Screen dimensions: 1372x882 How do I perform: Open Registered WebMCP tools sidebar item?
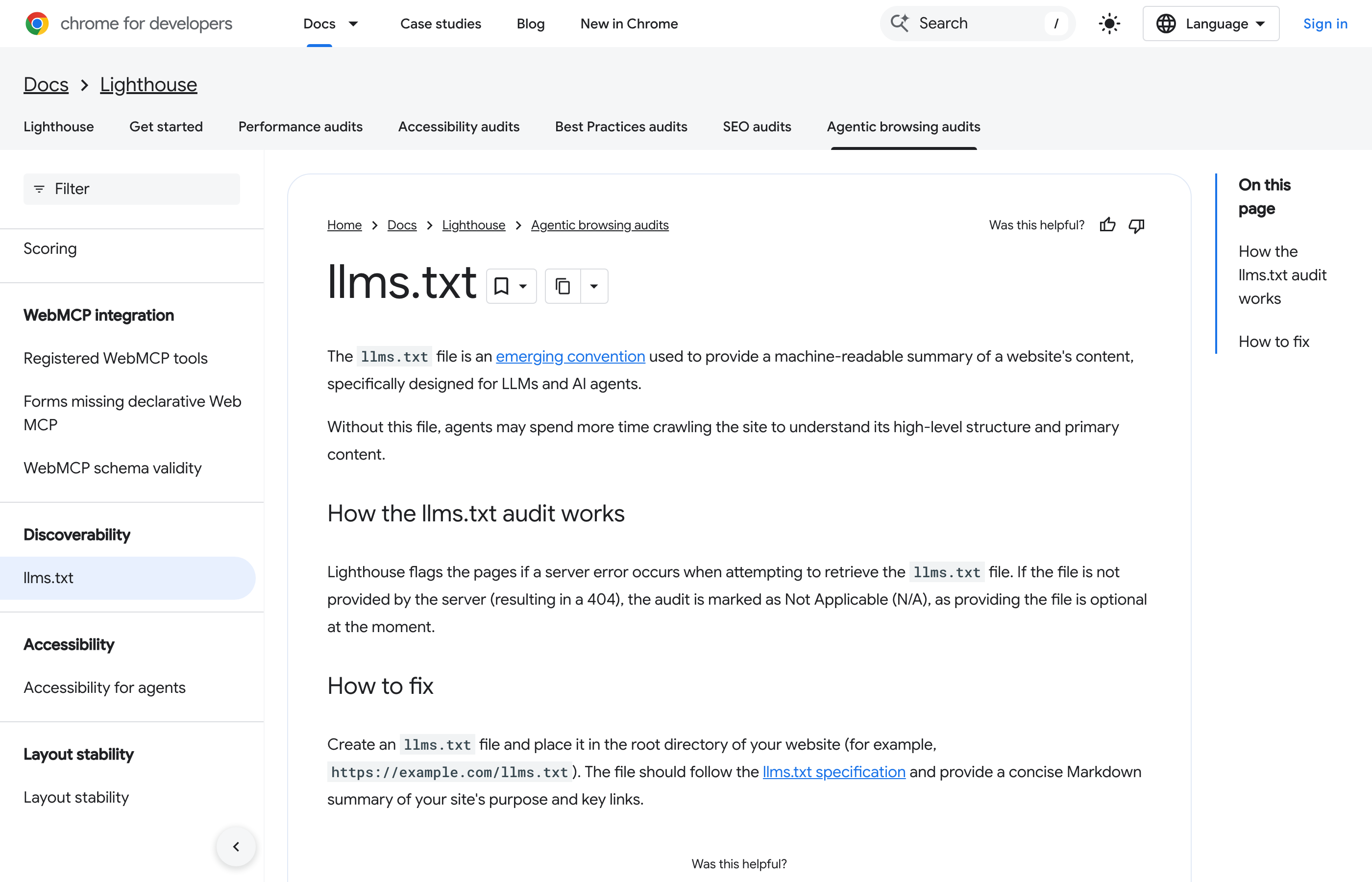[x=115, y=358]
